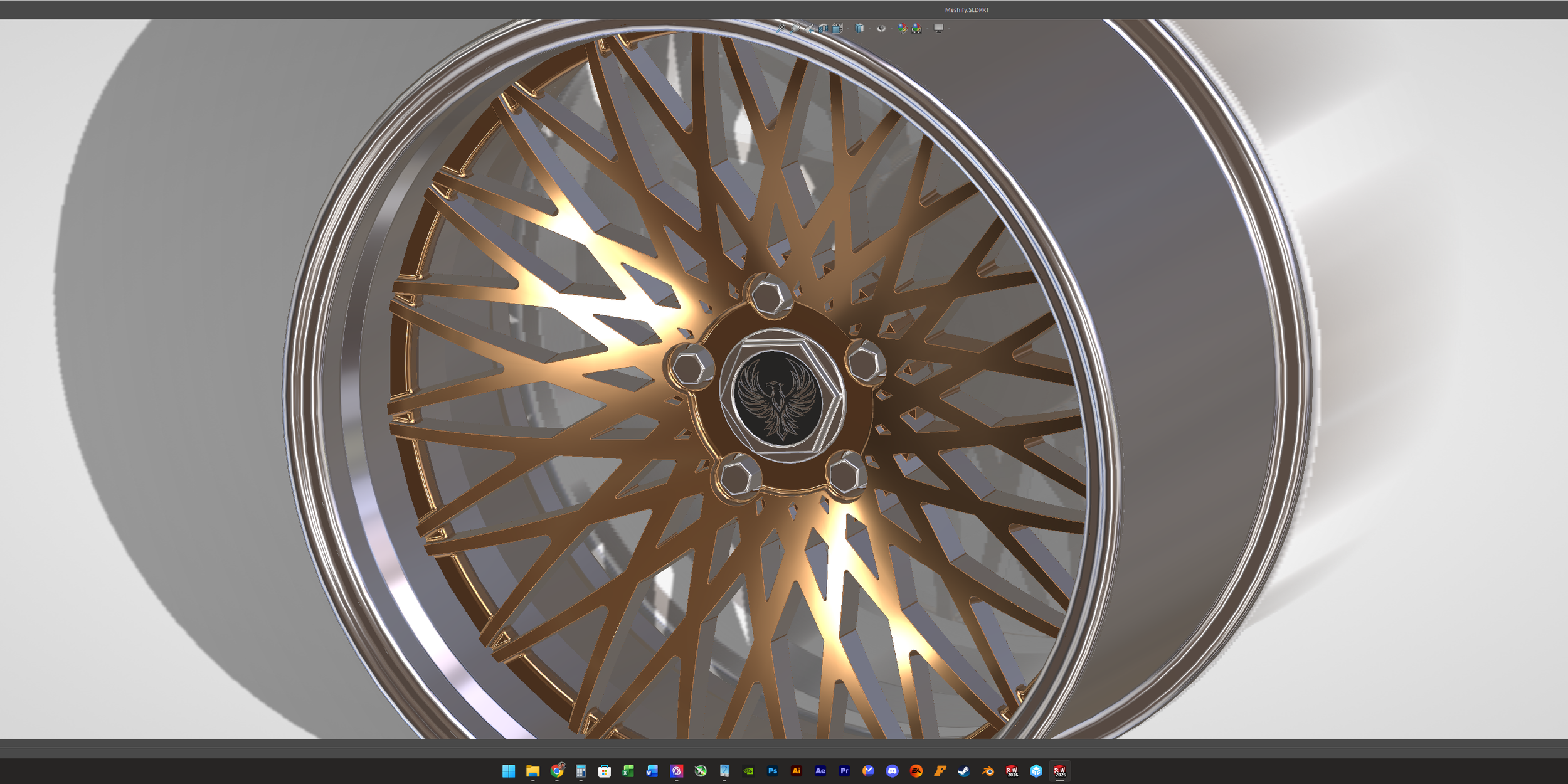Click the Meshify.SLDPRT title text
1568x784 pixels.
tap(967, 10)
